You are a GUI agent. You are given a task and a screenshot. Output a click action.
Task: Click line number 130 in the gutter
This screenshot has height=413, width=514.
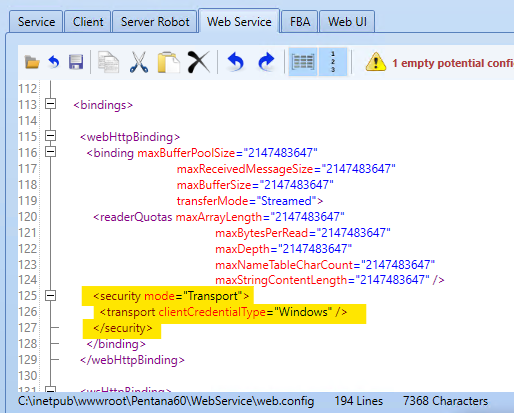click(27, 376)
